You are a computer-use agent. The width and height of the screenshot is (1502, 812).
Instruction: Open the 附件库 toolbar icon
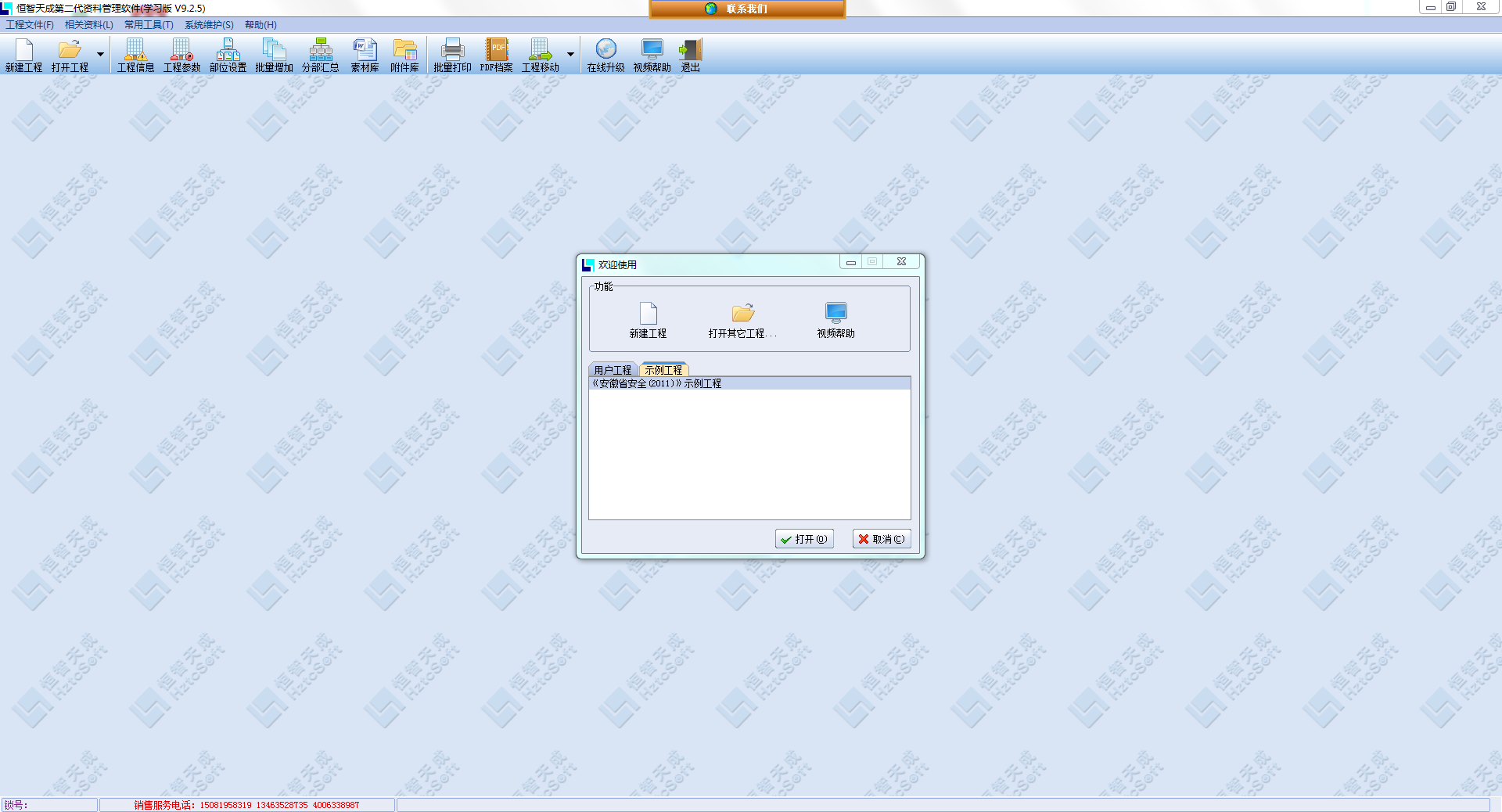coord(404,56)
